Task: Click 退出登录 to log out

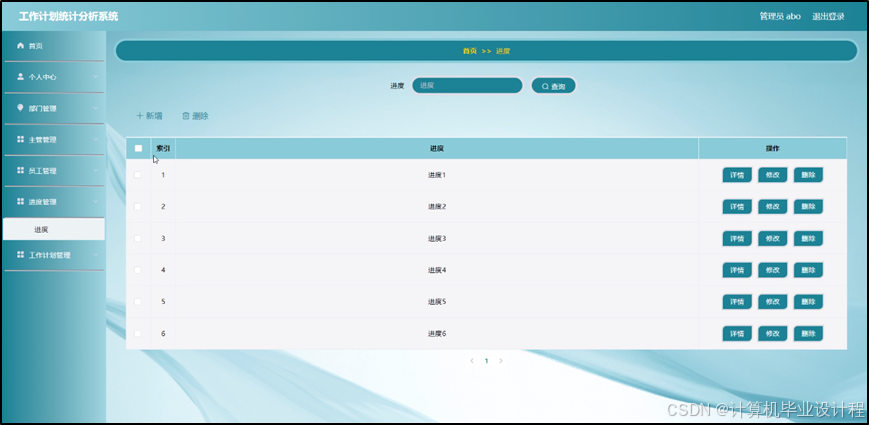Action: [x=828, y=16]
